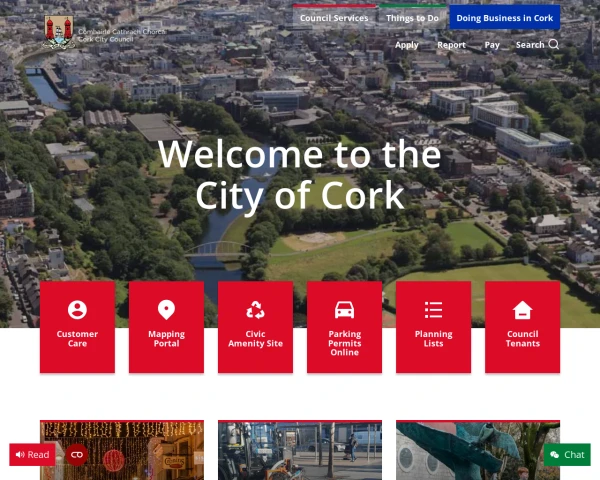View the Planning Lists tile
The width and height of the screenshot is (600, 480).
[433, 326]
